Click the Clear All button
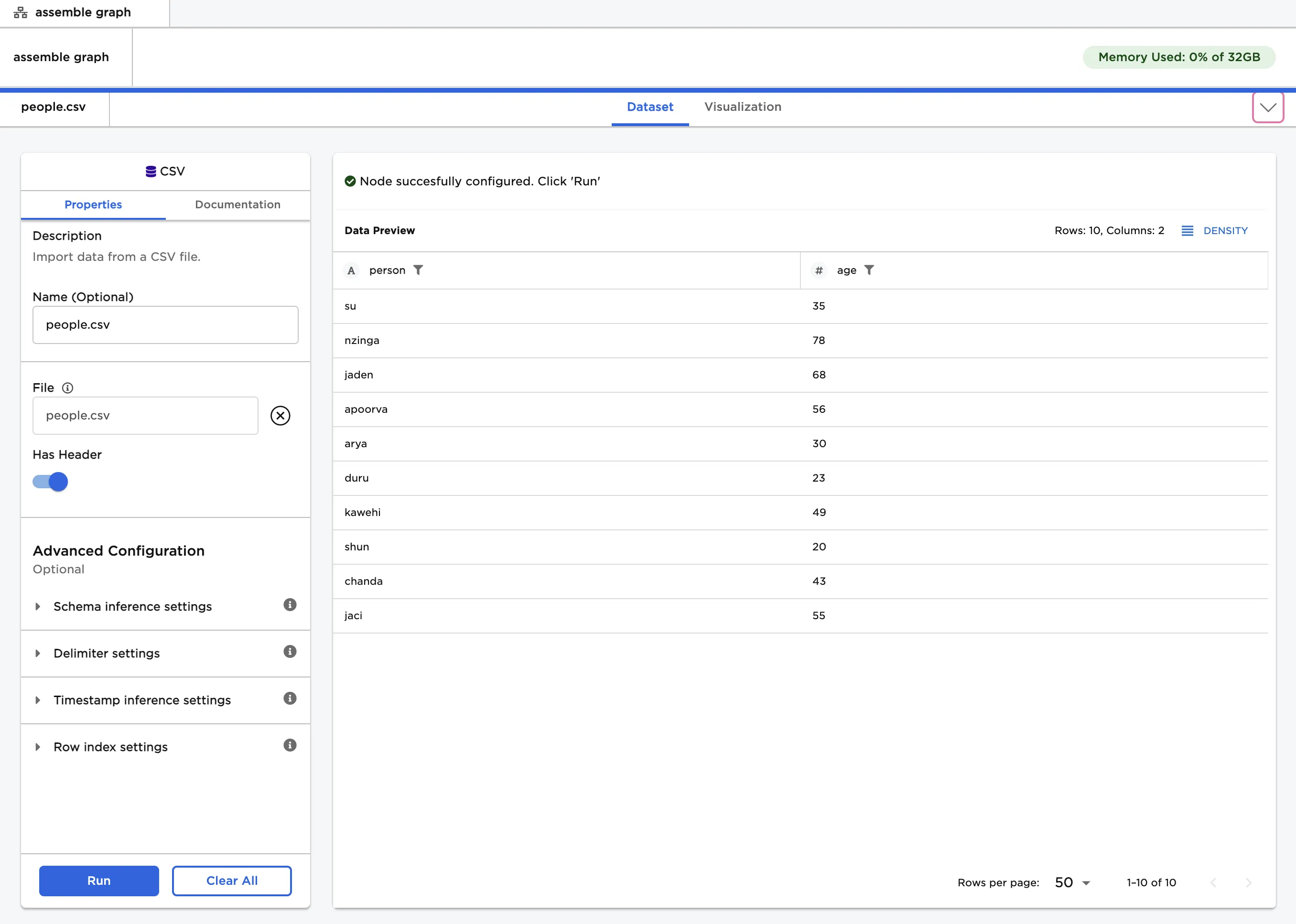This screenshot has height=924, width=1296. click(x=232, y=881)
